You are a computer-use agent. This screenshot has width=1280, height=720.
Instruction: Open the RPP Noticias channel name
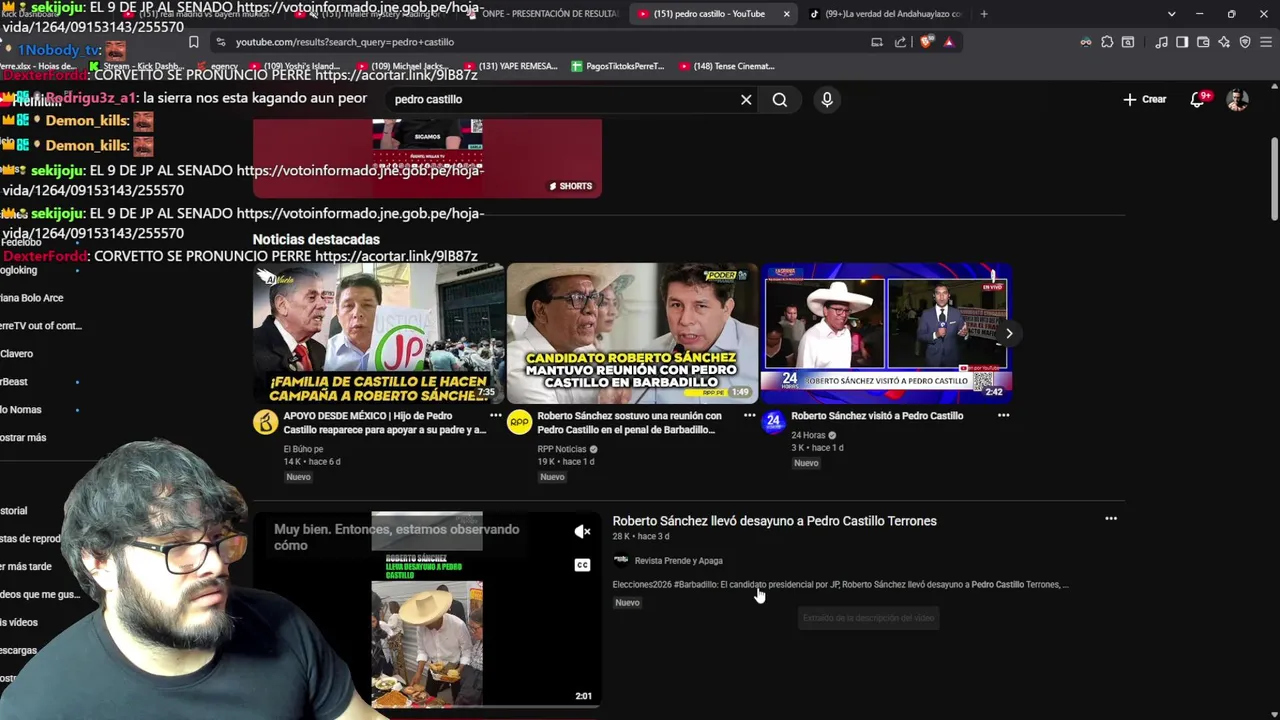[x=562, y=450]
